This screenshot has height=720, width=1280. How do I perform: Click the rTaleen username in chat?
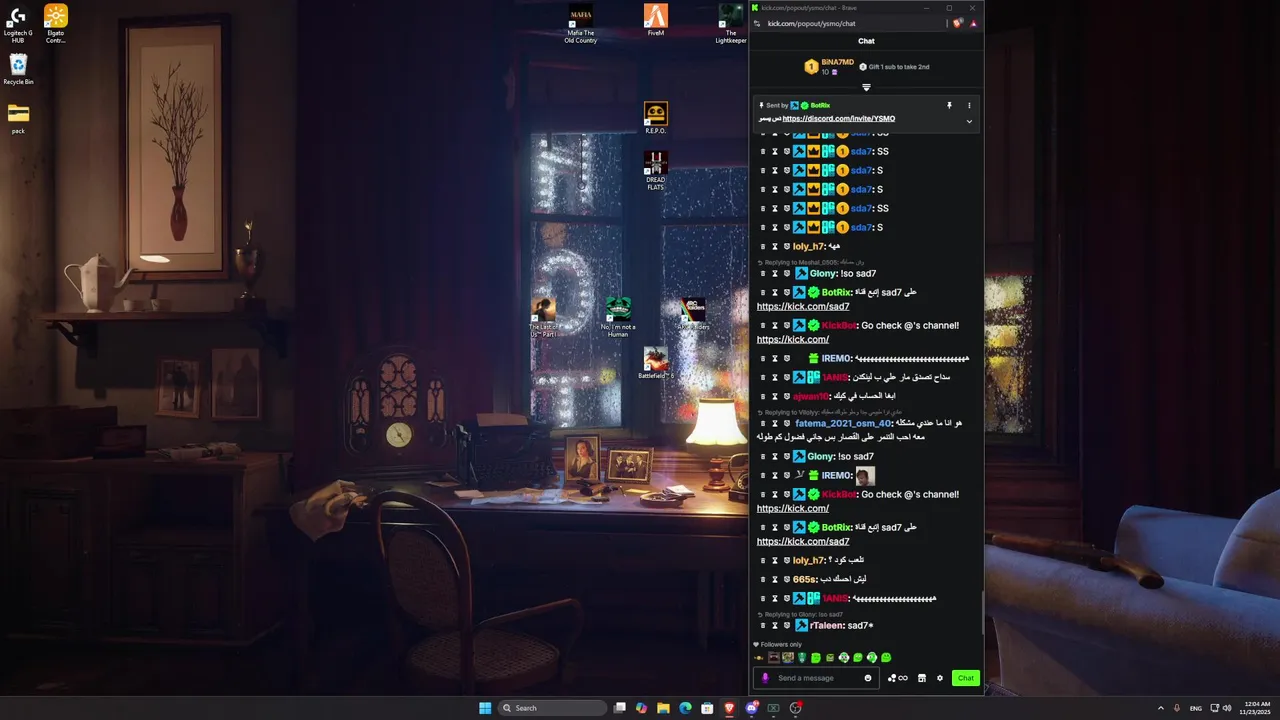pos(827,625)
